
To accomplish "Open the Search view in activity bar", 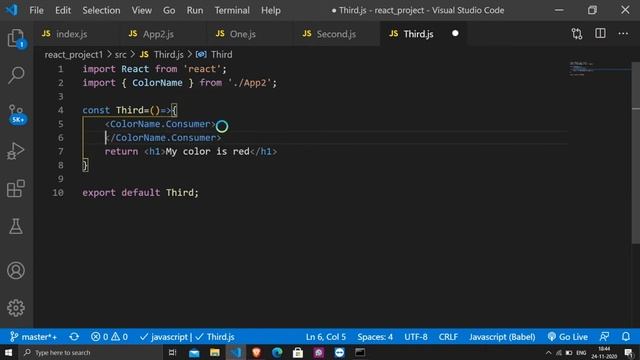I will (16, 76).
